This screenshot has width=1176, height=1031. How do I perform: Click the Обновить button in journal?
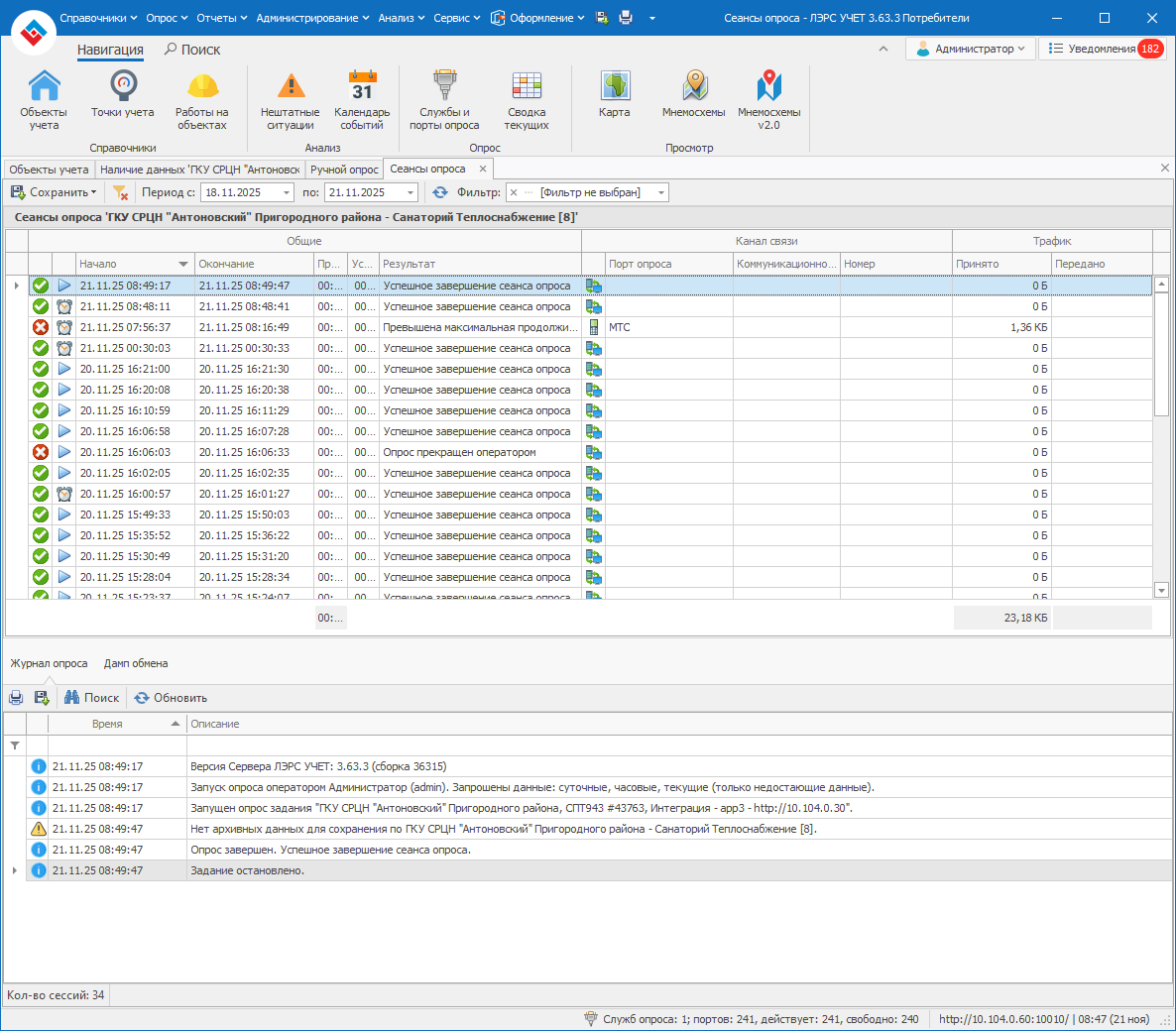point(171,698)
